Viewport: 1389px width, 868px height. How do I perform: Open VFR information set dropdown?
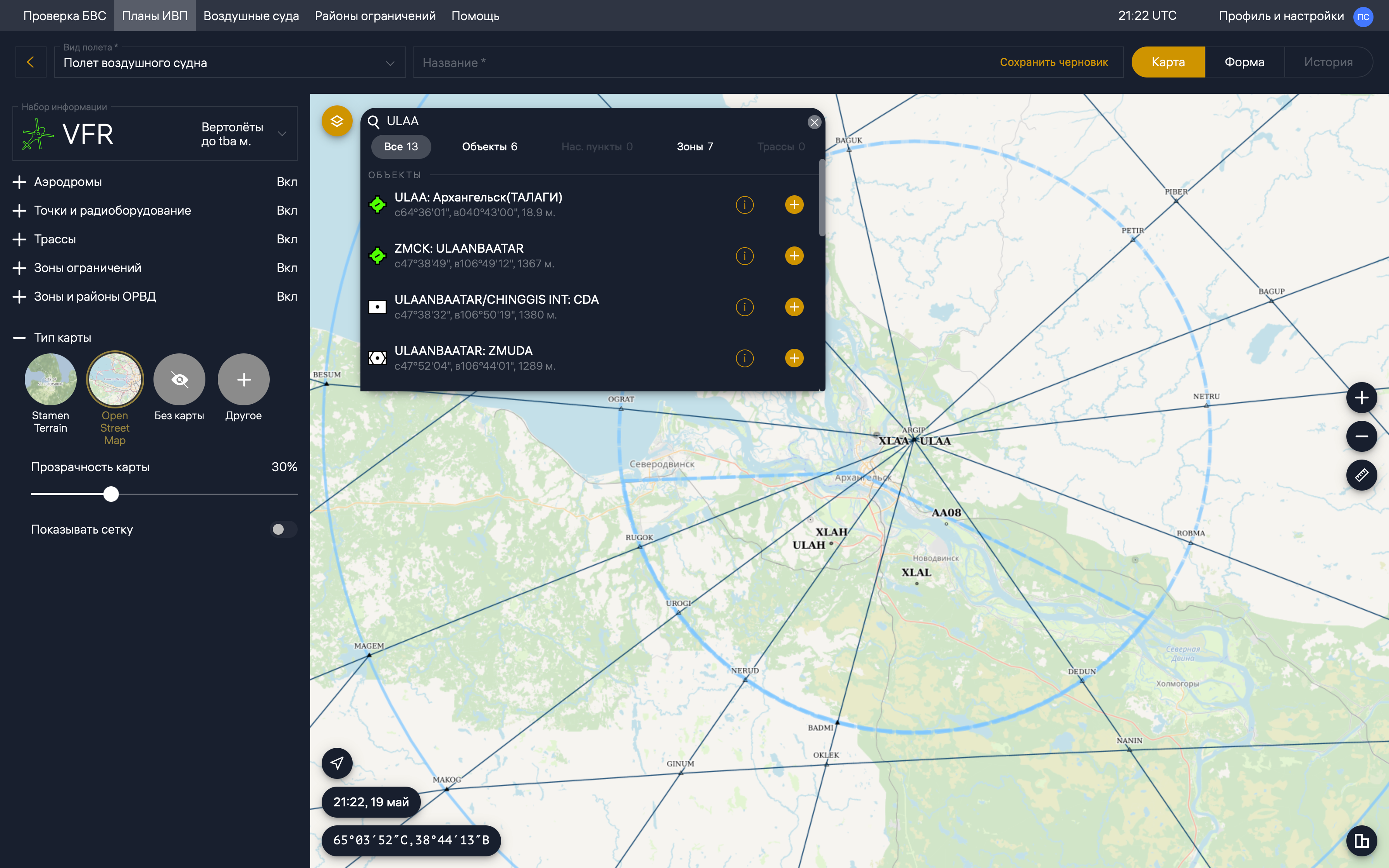coord(282,134)
